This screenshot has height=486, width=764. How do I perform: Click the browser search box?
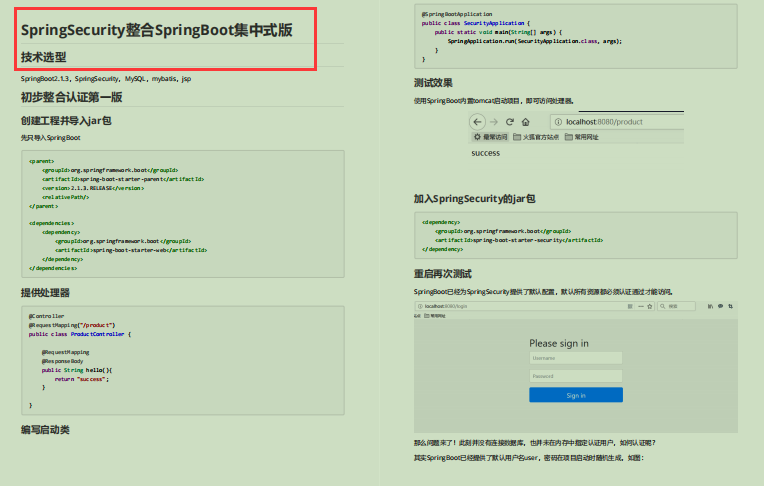coord(676,306)
